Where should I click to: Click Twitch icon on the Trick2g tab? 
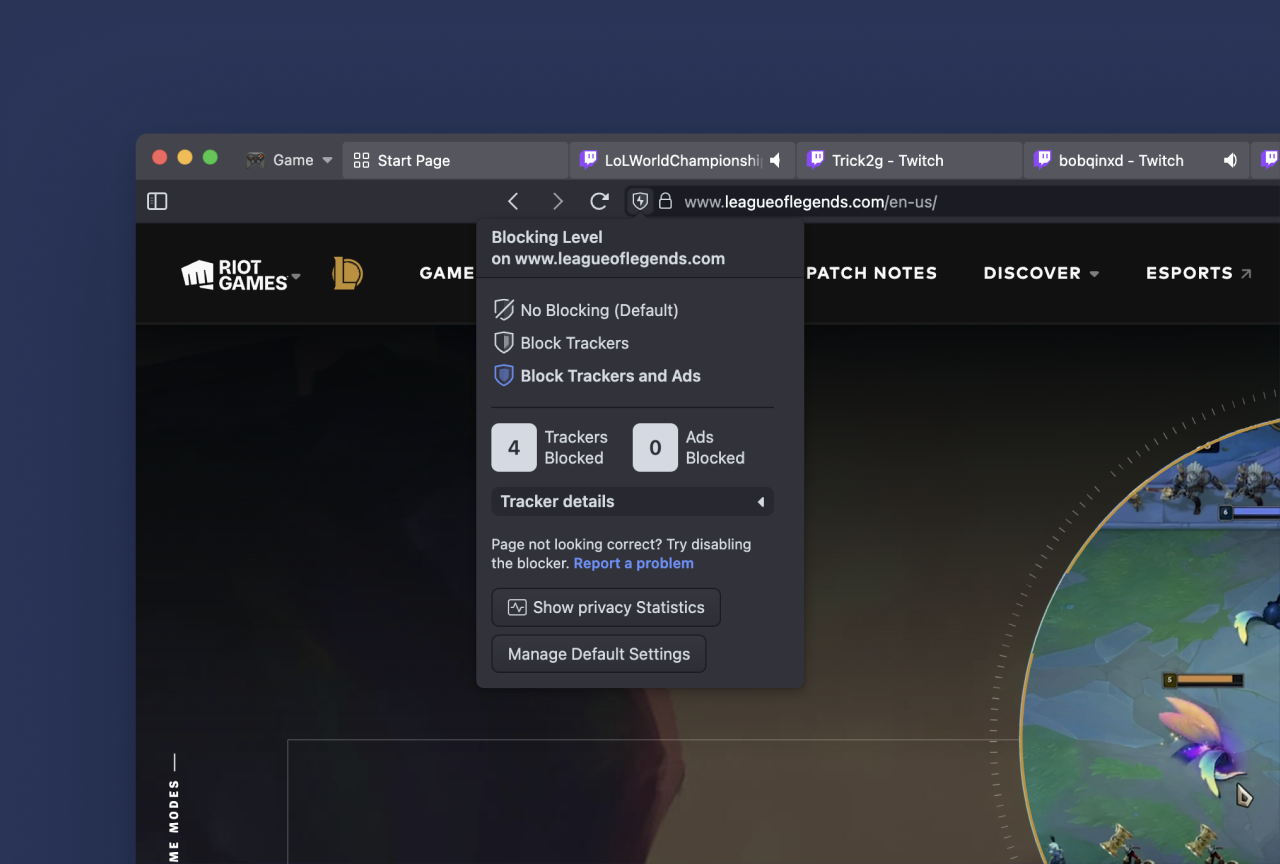click(816, 160)
